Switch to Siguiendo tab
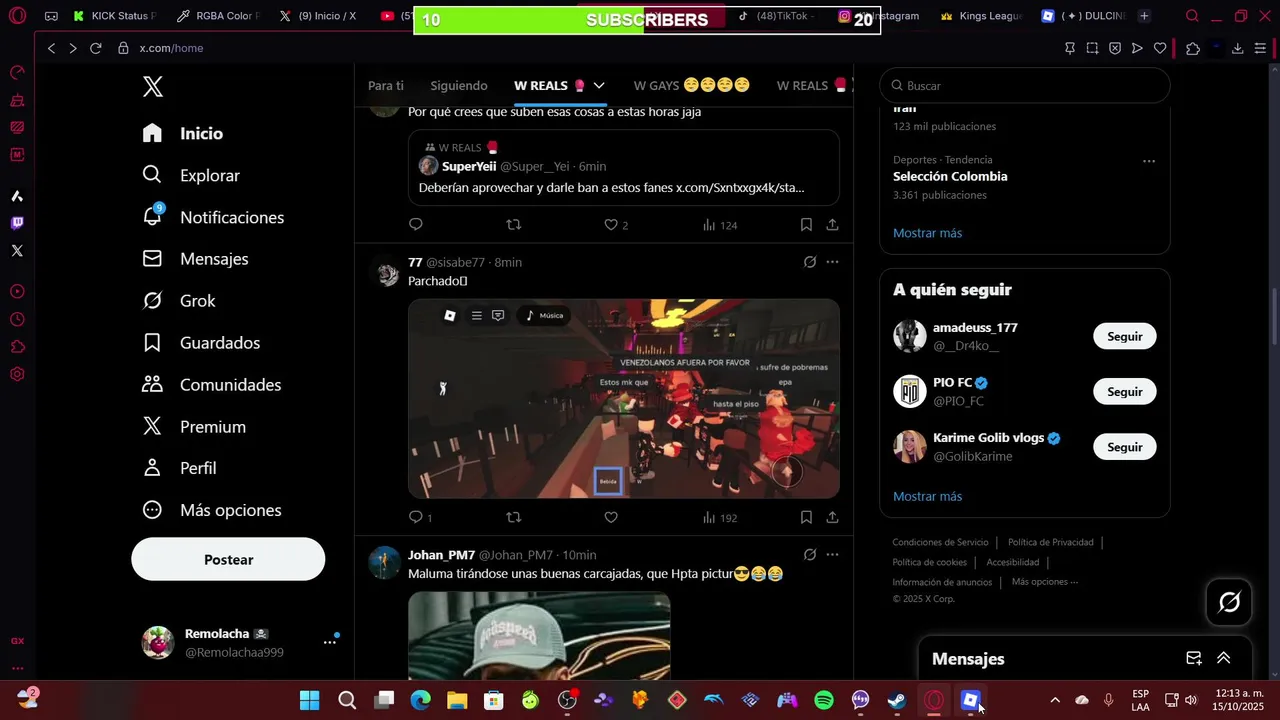This screenshot has width=1280, height=720. [459, 86]
